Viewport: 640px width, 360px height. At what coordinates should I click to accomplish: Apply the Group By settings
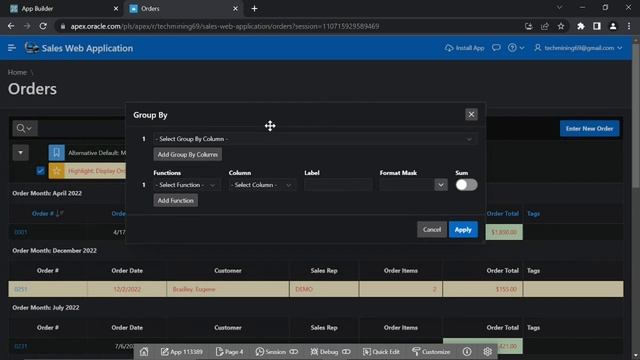tap(463, 229)
